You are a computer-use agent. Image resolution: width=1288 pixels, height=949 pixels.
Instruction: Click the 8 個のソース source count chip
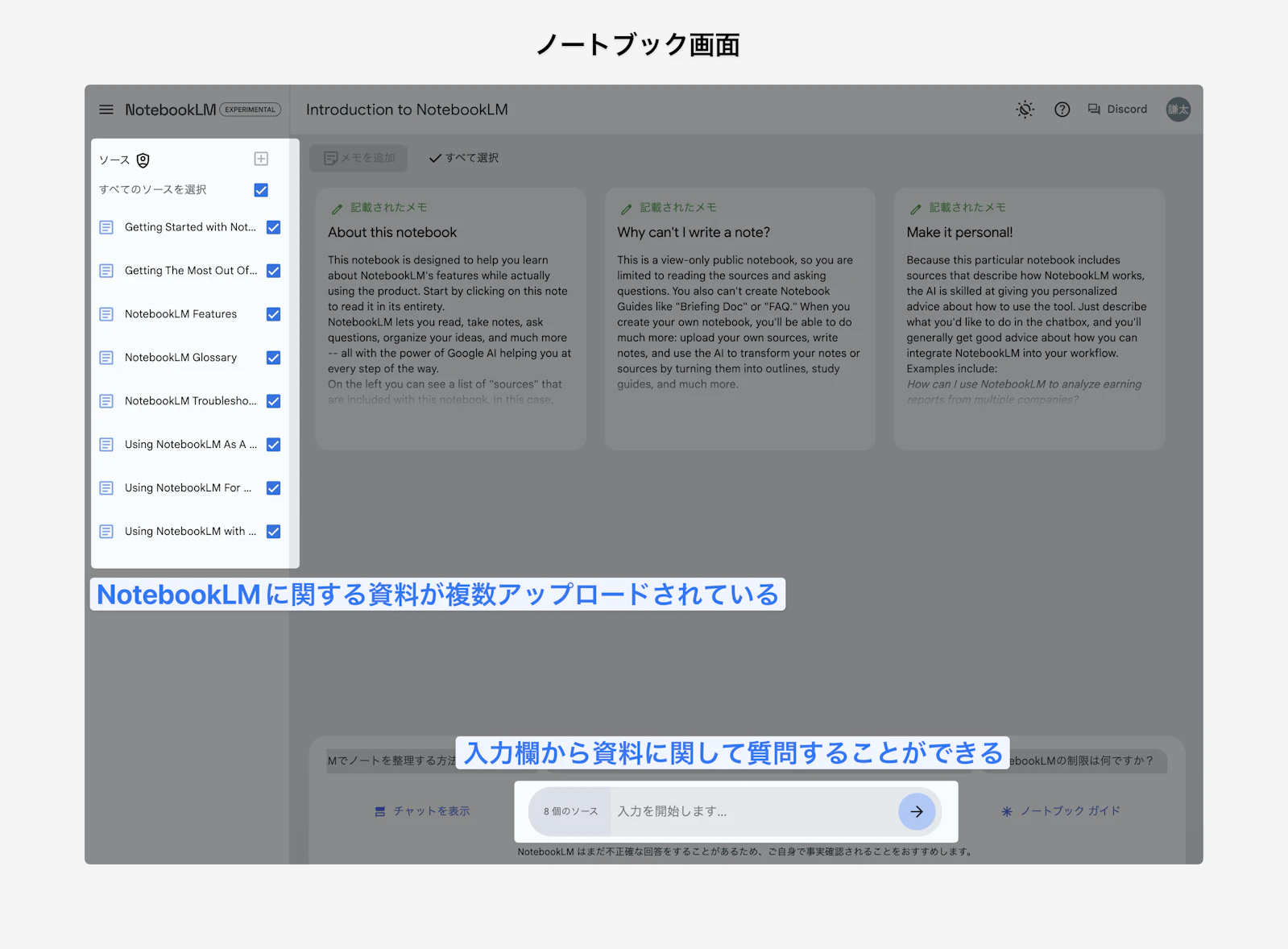pos(570,811)
